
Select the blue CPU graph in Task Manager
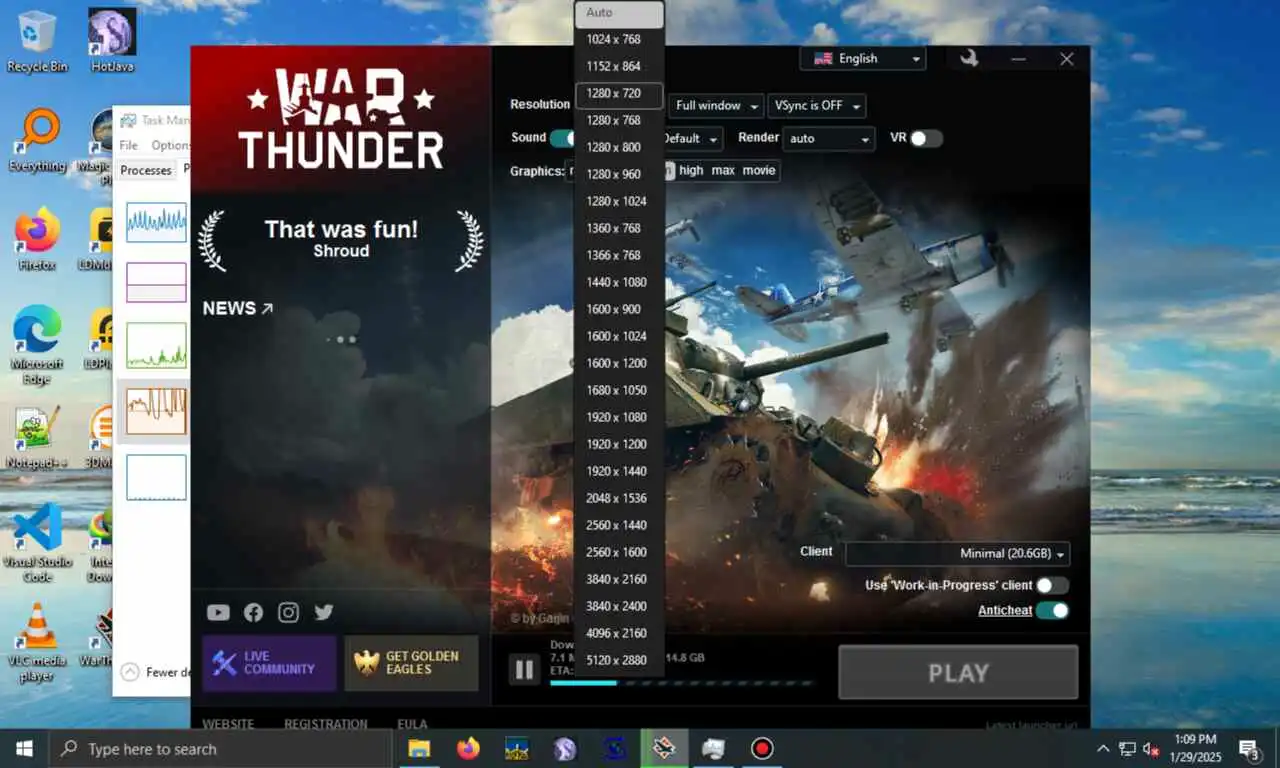pyautogui.click(x=156, y=223)
